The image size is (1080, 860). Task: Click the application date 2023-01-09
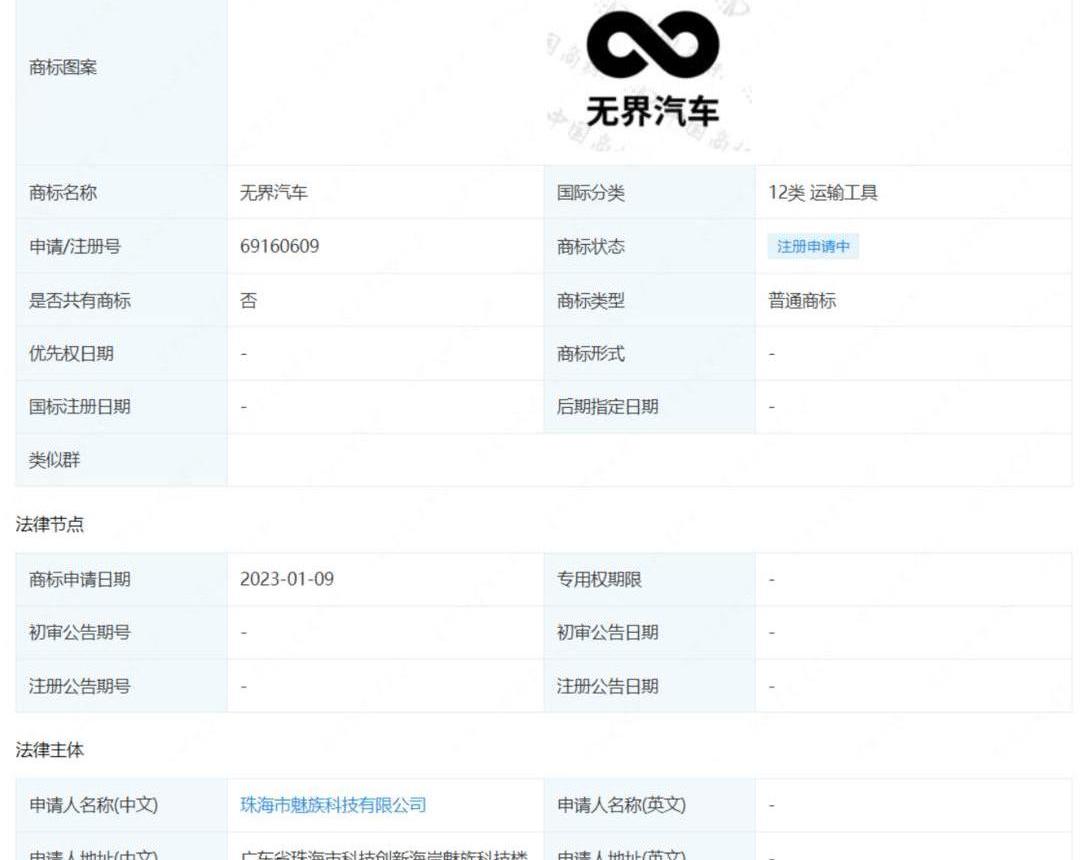[x=287, y=579]
